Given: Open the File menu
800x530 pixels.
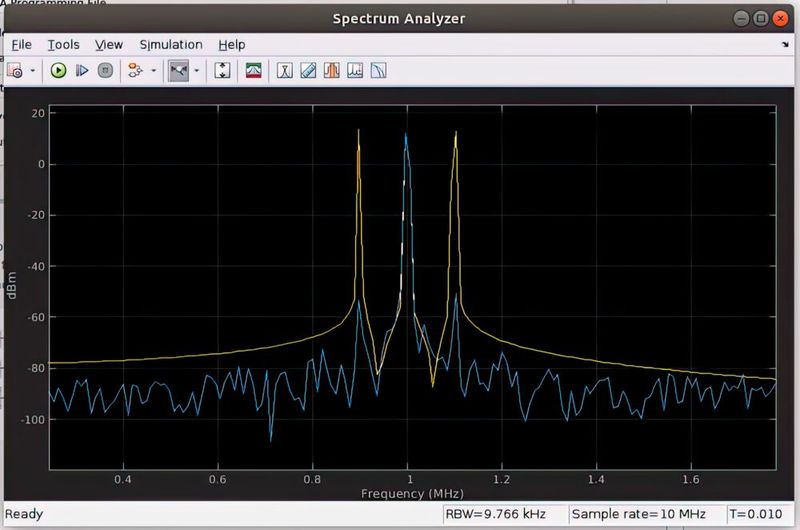Looking at the screenshot, I should tap(22, 44).
